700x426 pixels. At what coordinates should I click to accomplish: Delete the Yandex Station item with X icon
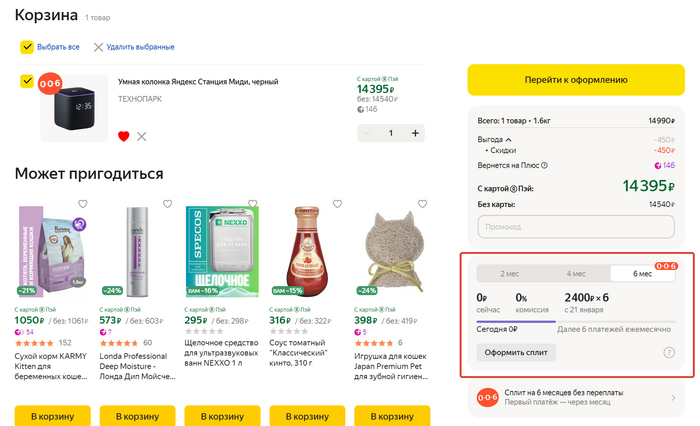(142, 136)
